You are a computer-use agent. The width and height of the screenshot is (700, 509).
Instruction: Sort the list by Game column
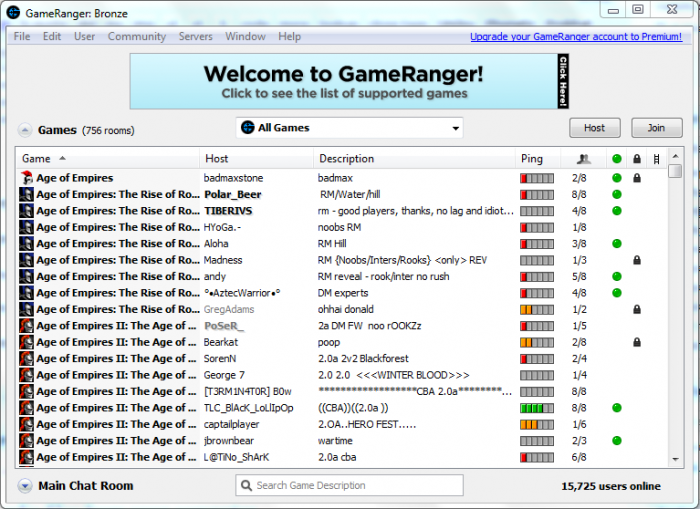108,159
